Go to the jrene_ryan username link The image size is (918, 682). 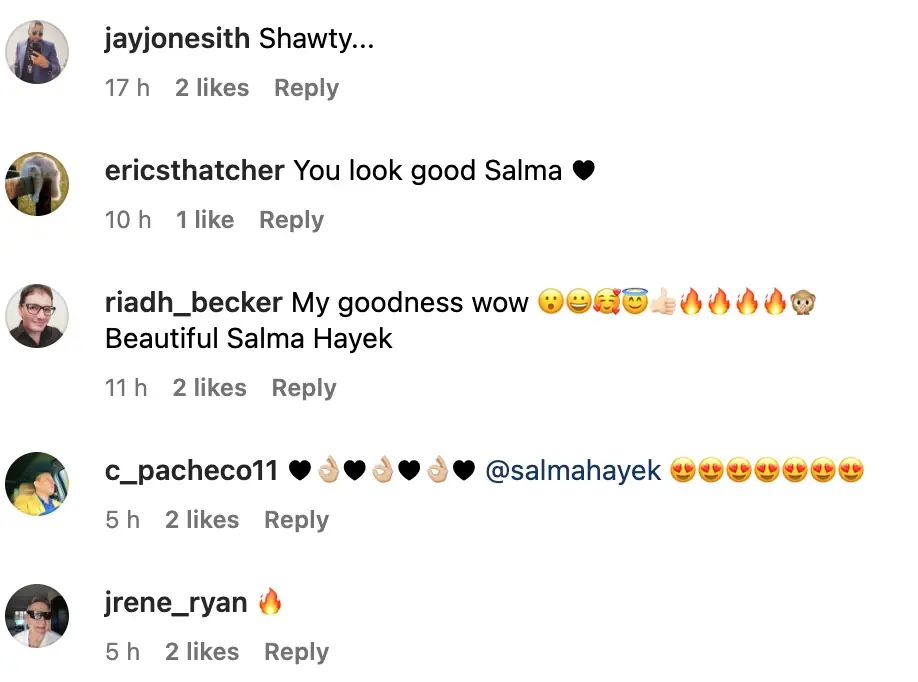[x=176, y=604]
